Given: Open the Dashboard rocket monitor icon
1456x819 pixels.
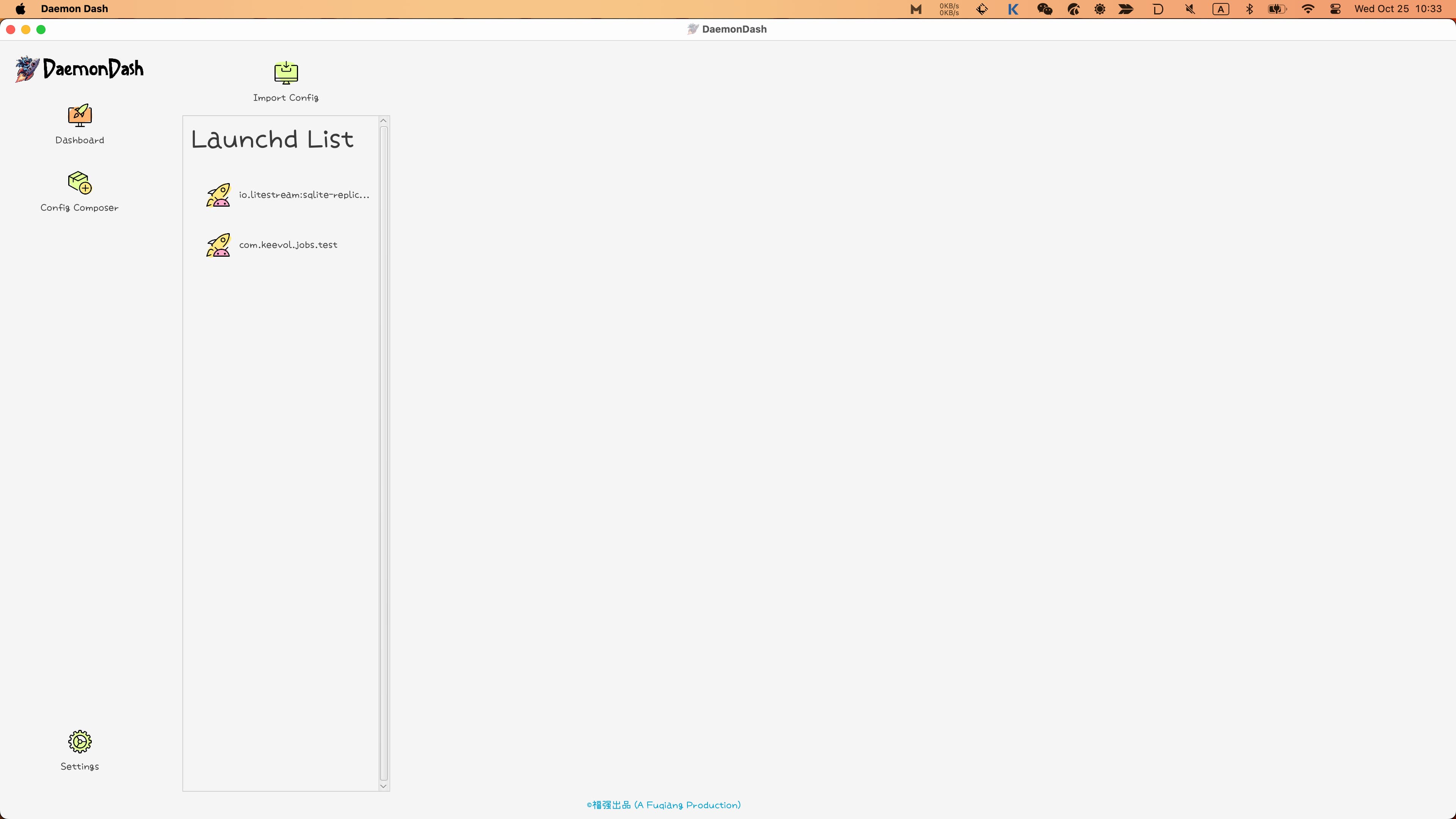Looking at the screenshot, I should [x=80, y=115].
